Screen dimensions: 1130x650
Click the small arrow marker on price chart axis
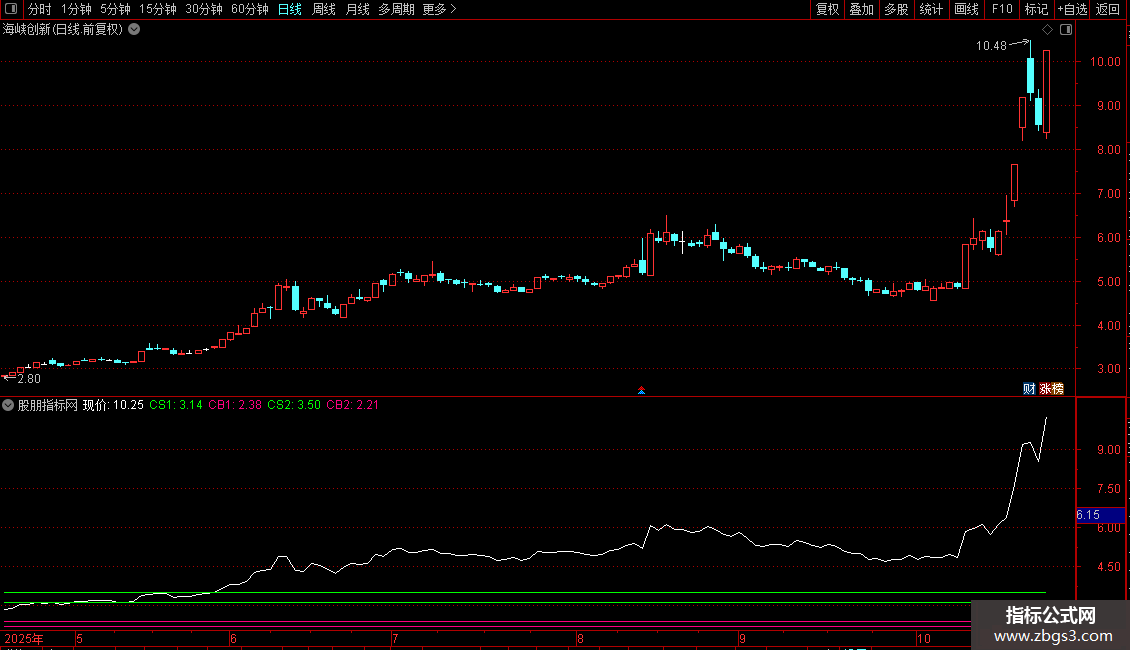coord(641,390)
